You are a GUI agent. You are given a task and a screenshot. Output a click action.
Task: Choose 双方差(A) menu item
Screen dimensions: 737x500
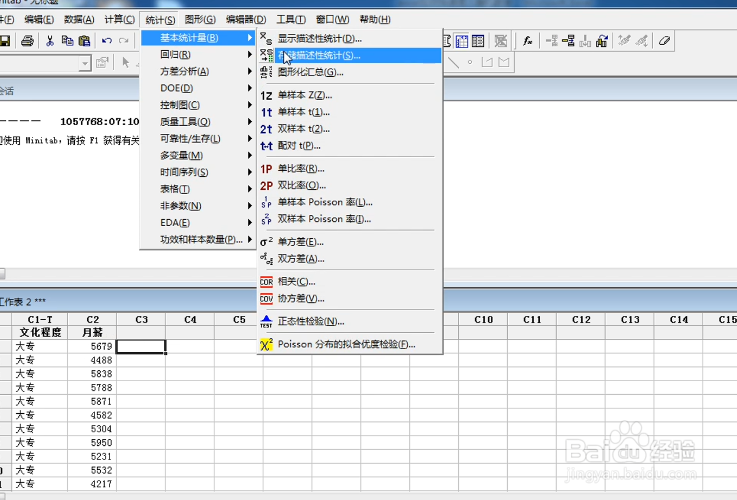point(349,259)
